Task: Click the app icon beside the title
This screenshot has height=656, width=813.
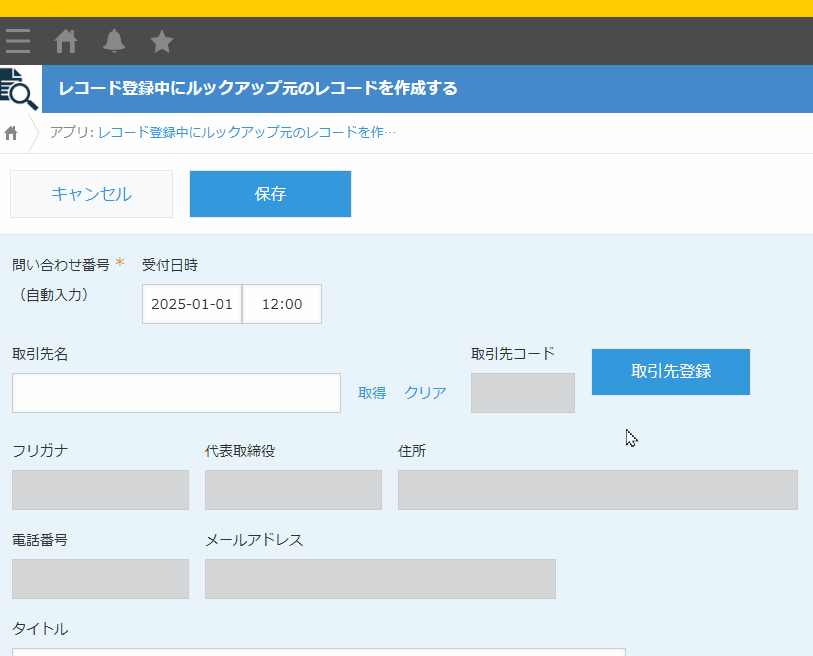Action: pos(19,89)
